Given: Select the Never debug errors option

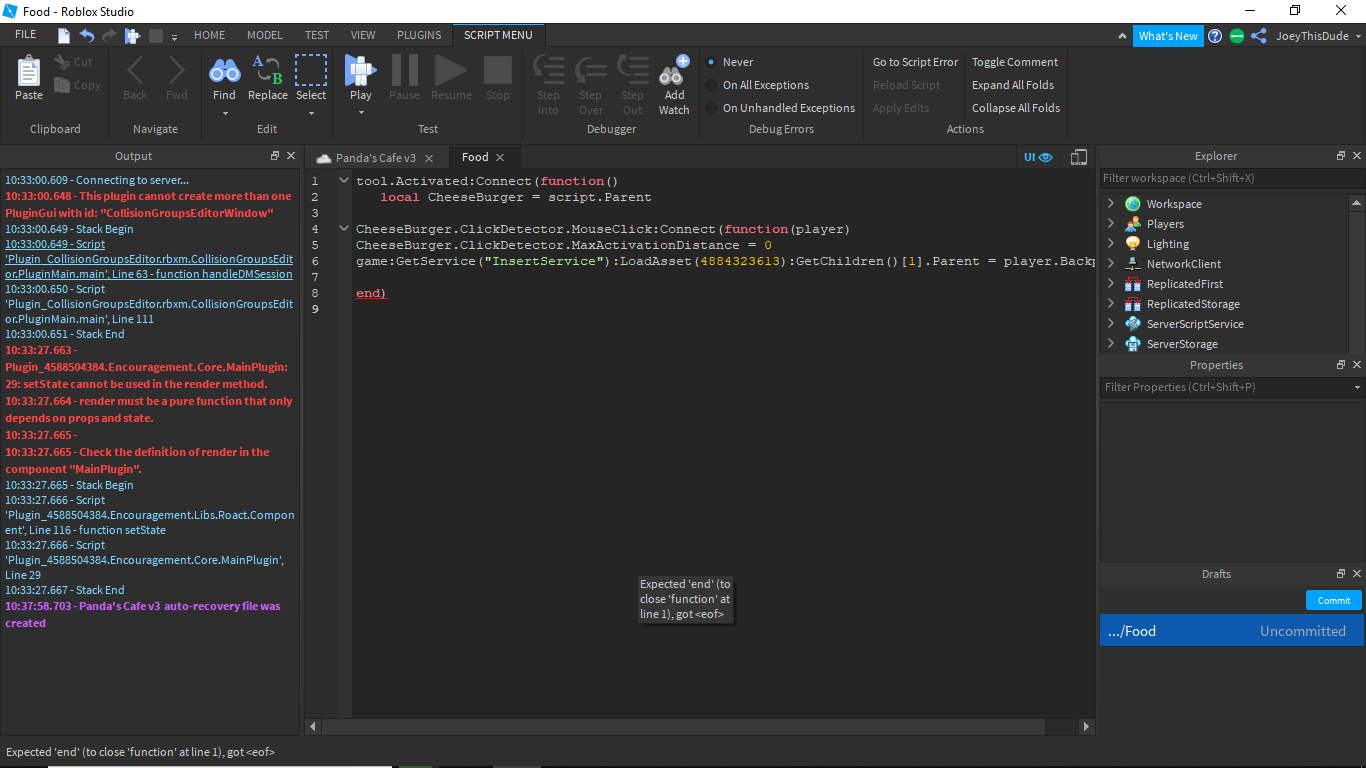Looking at the screenshot, I should click(x=737, y=61).
